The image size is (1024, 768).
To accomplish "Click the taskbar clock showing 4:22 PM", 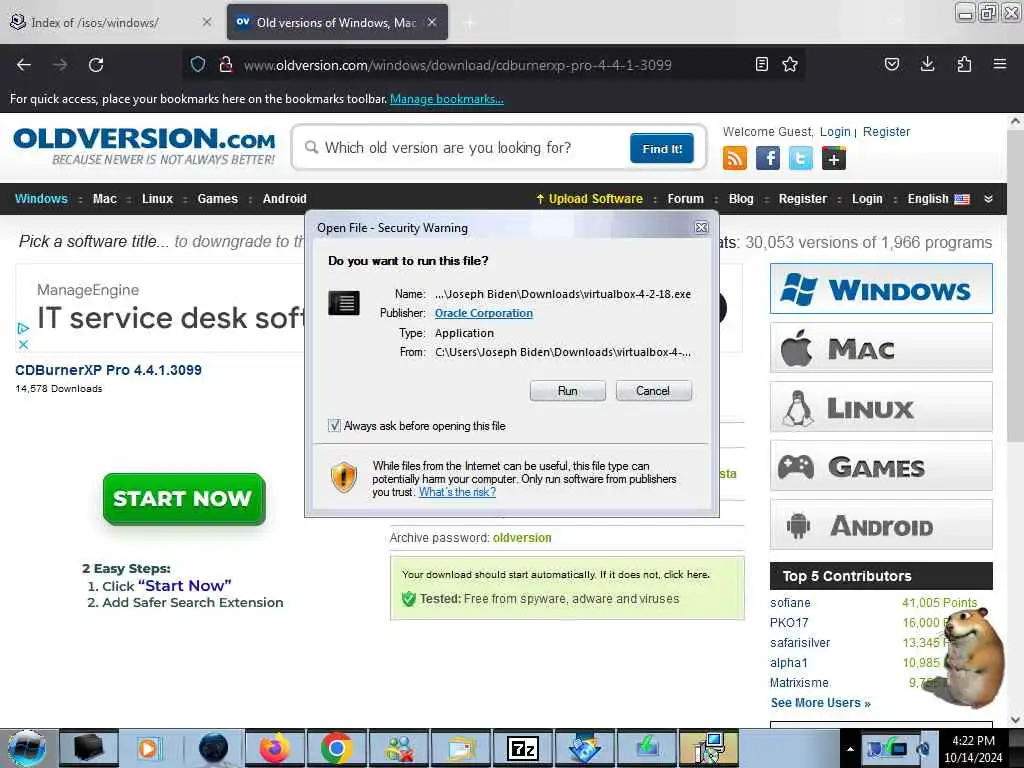I will [973, 749].
